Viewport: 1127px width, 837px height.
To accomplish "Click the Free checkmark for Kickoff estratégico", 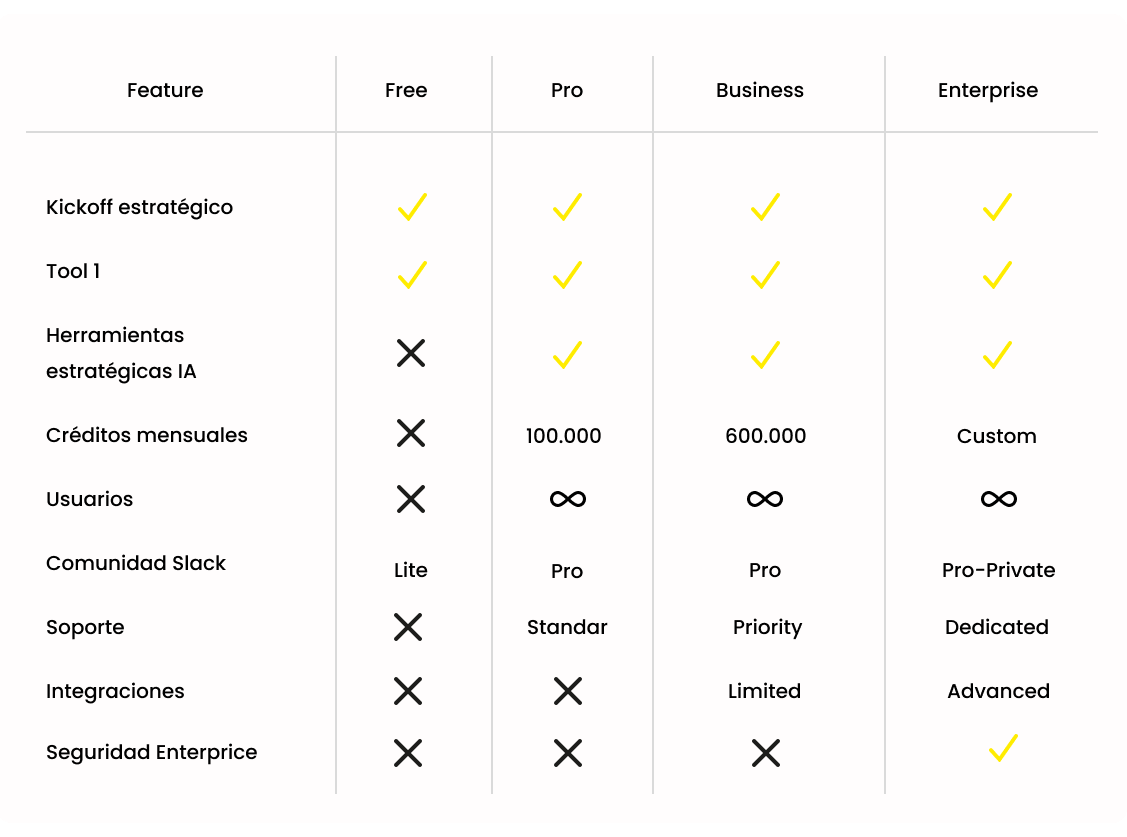I will 411,207.
